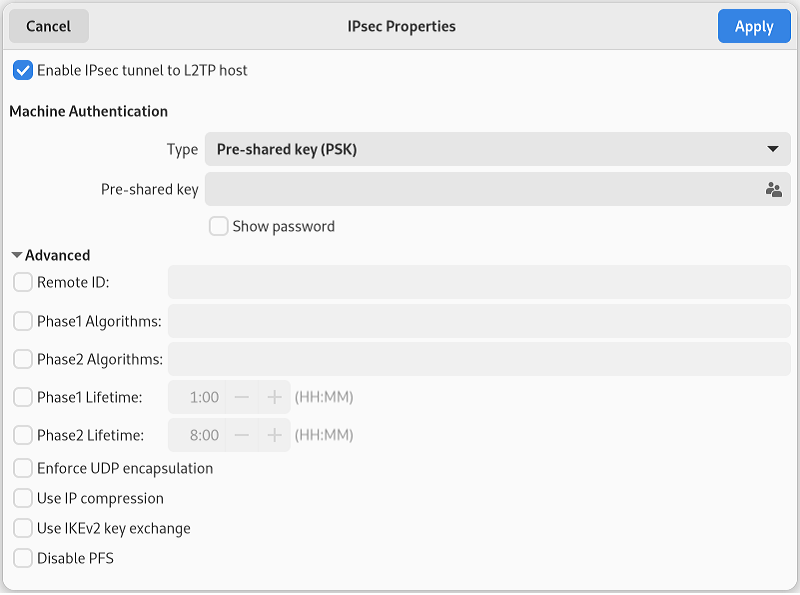
Task: Click the Phase2 Lifetime plus icon
Action: (x=274, y=435)
